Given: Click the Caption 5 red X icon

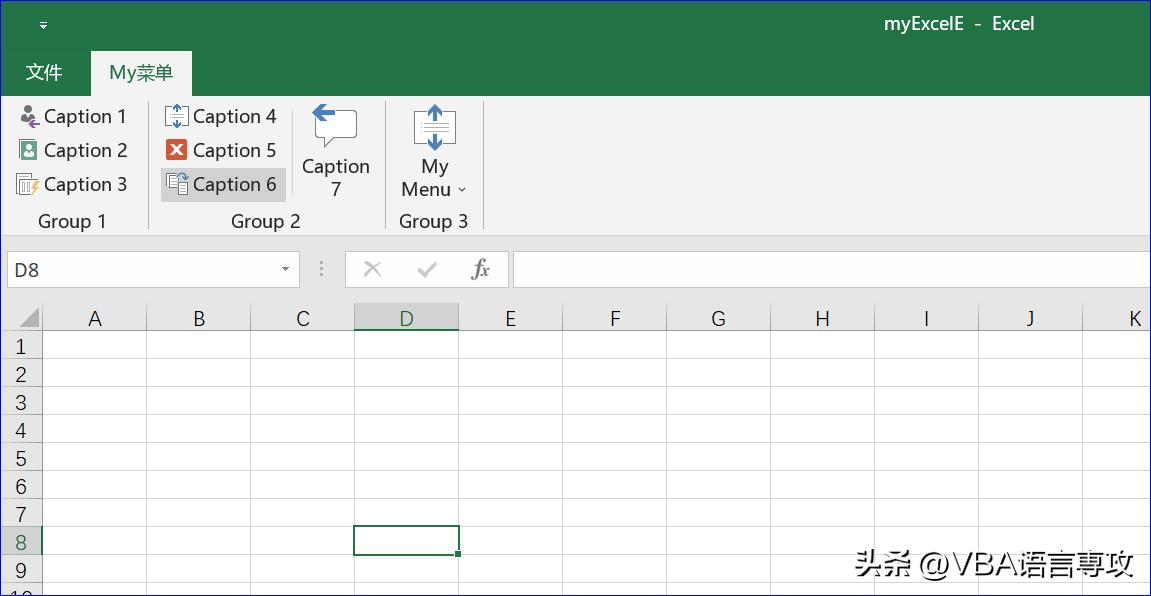Looking at the screenshot, I should coord(177,150).
